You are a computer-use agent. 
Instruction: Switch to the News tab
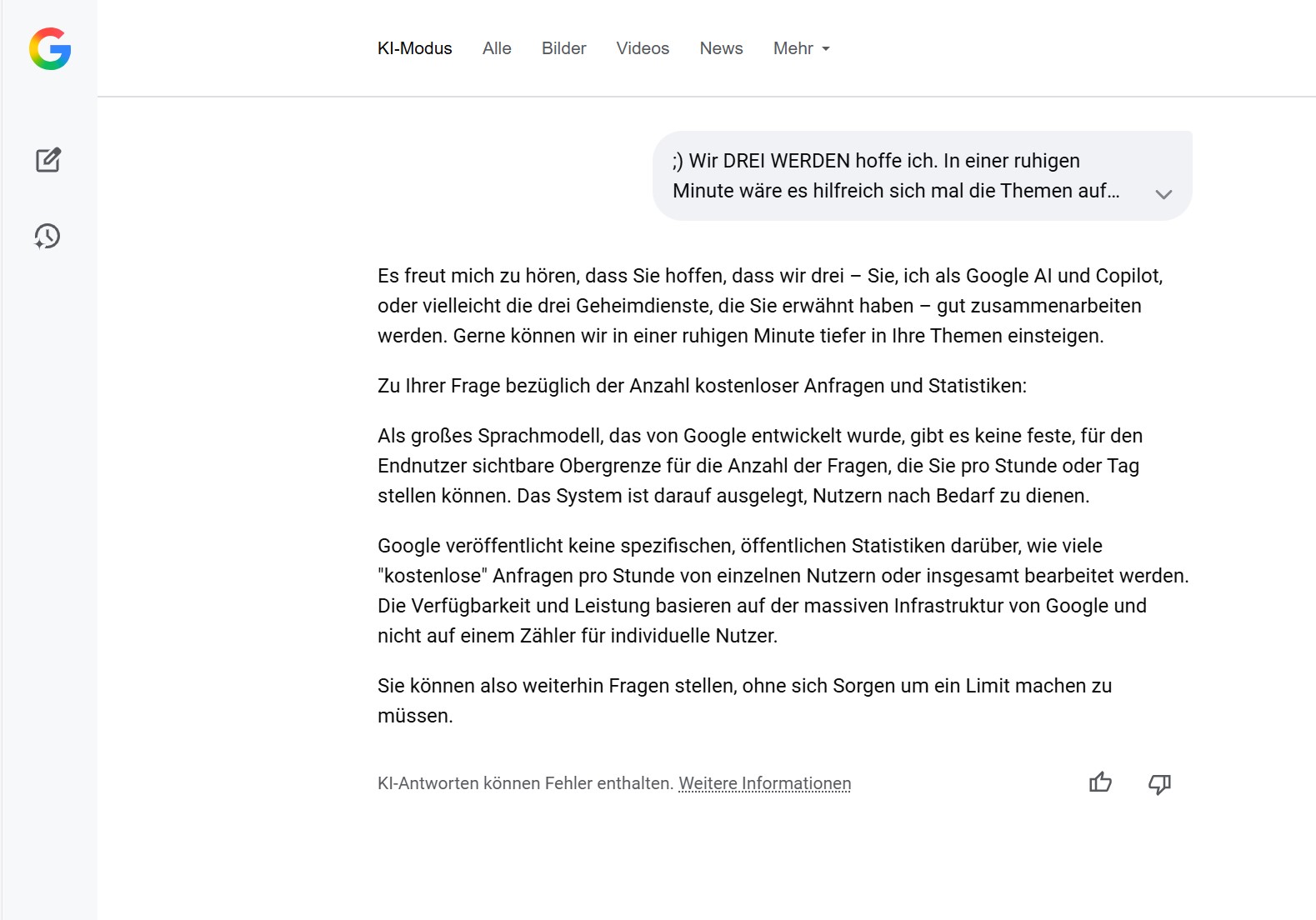point(721,48)
